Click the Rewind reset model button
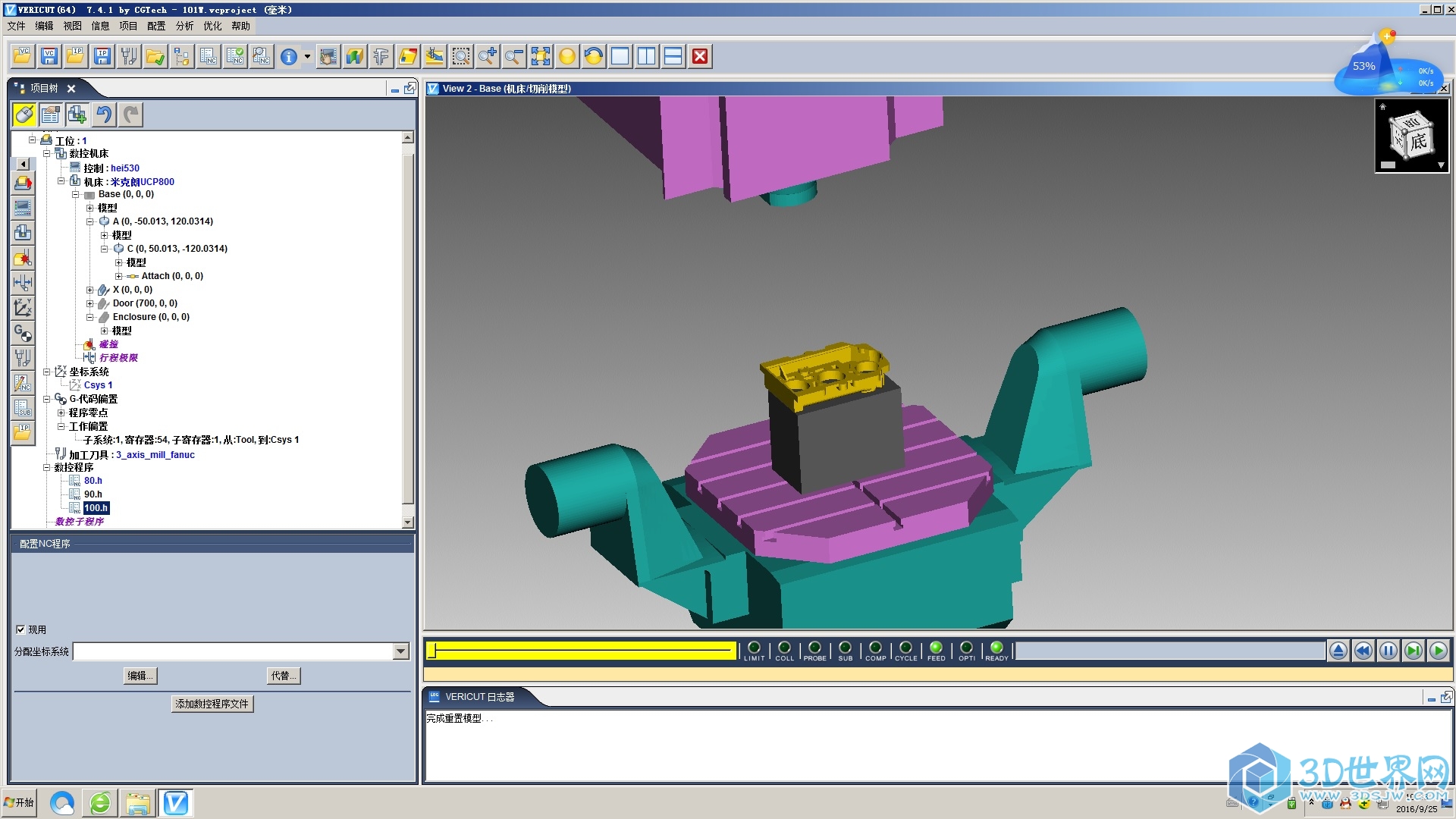 [x=1363, y=651]
